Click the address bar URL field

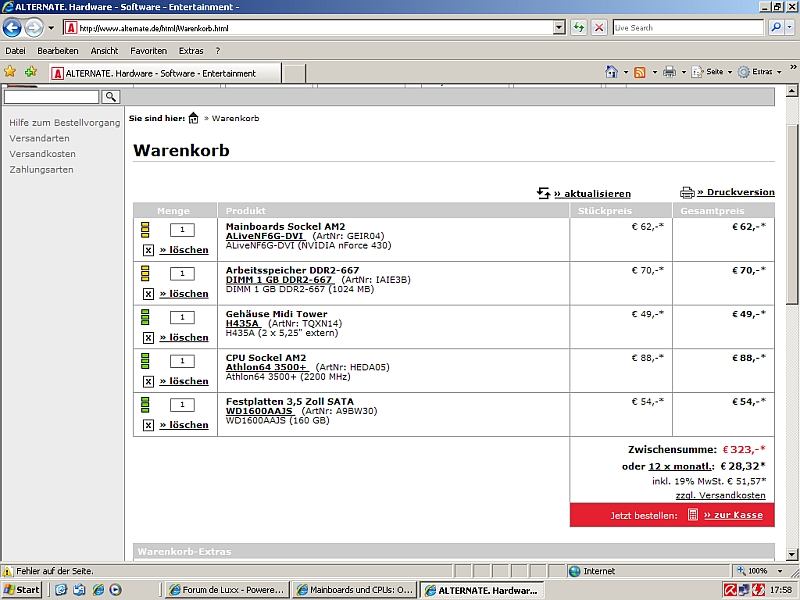tap(308, 28)
